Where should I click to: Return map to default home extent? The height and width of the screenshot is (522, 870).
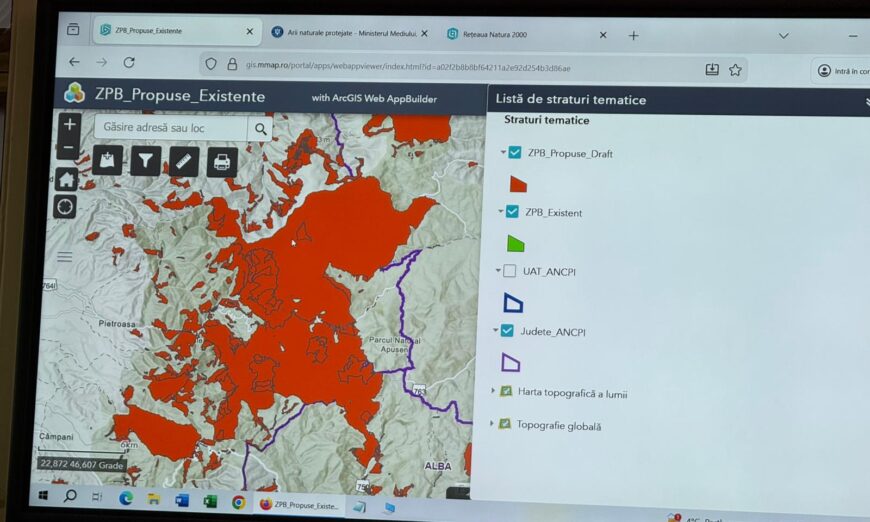click(67, 180)
